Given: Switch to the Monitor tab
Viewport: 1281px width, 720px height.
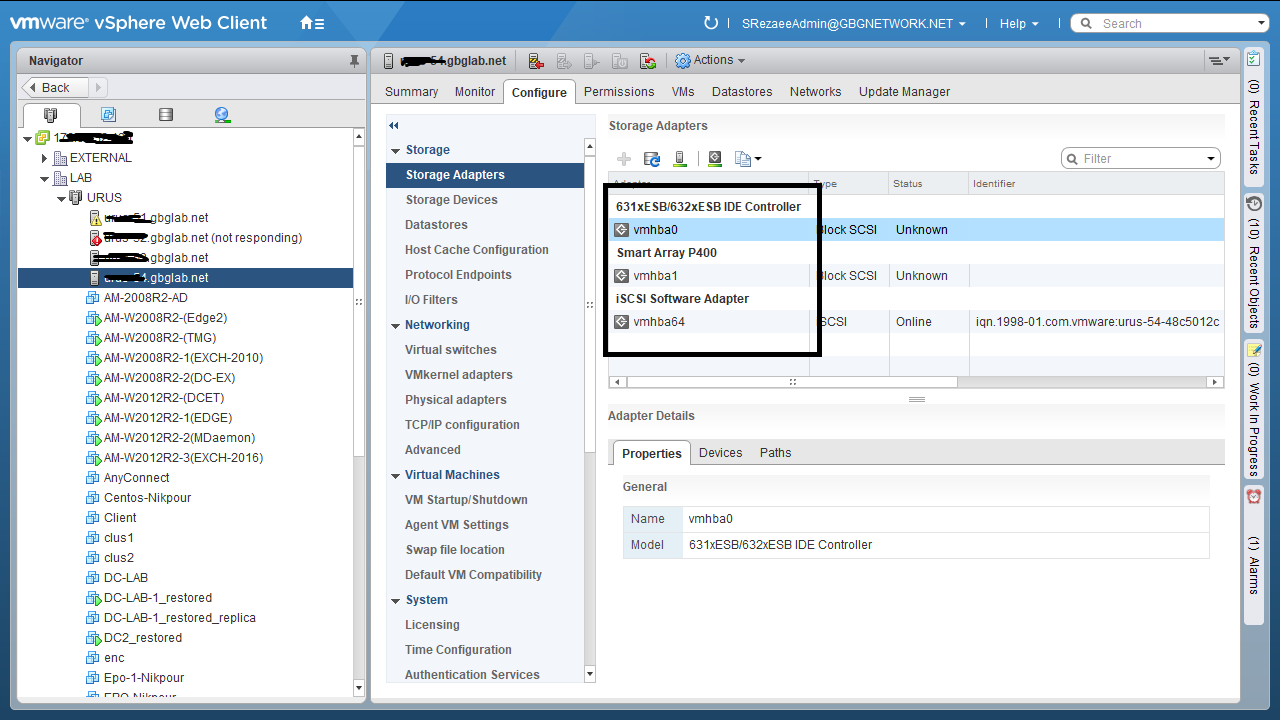Looking at the screenshot, I should (475, 92).
